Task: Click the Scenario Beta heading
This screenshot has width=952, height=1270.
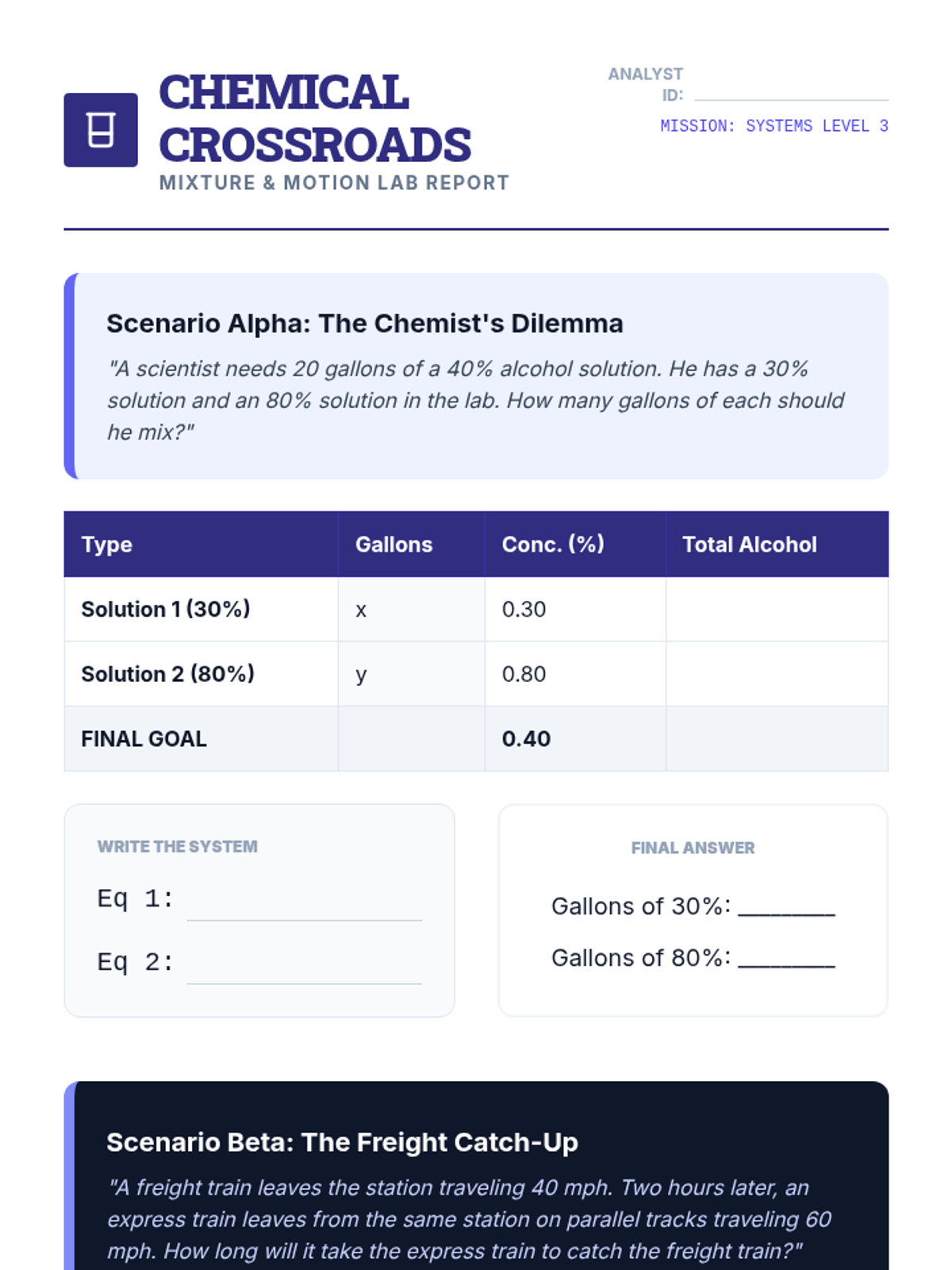Action: (x=342, y=1142)
